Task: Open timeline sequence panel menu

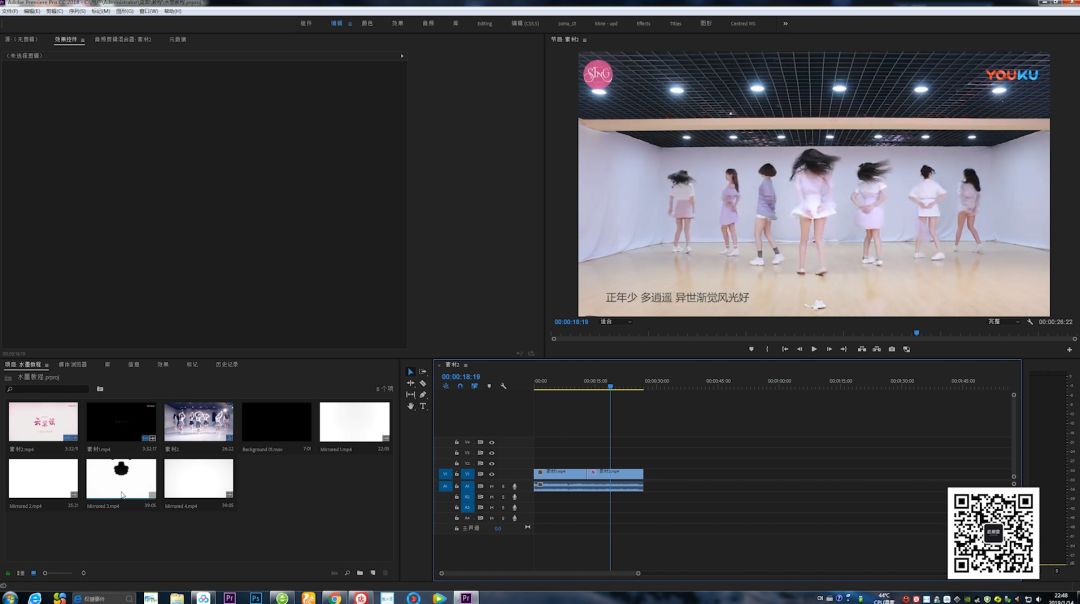Action: (466, 365)
